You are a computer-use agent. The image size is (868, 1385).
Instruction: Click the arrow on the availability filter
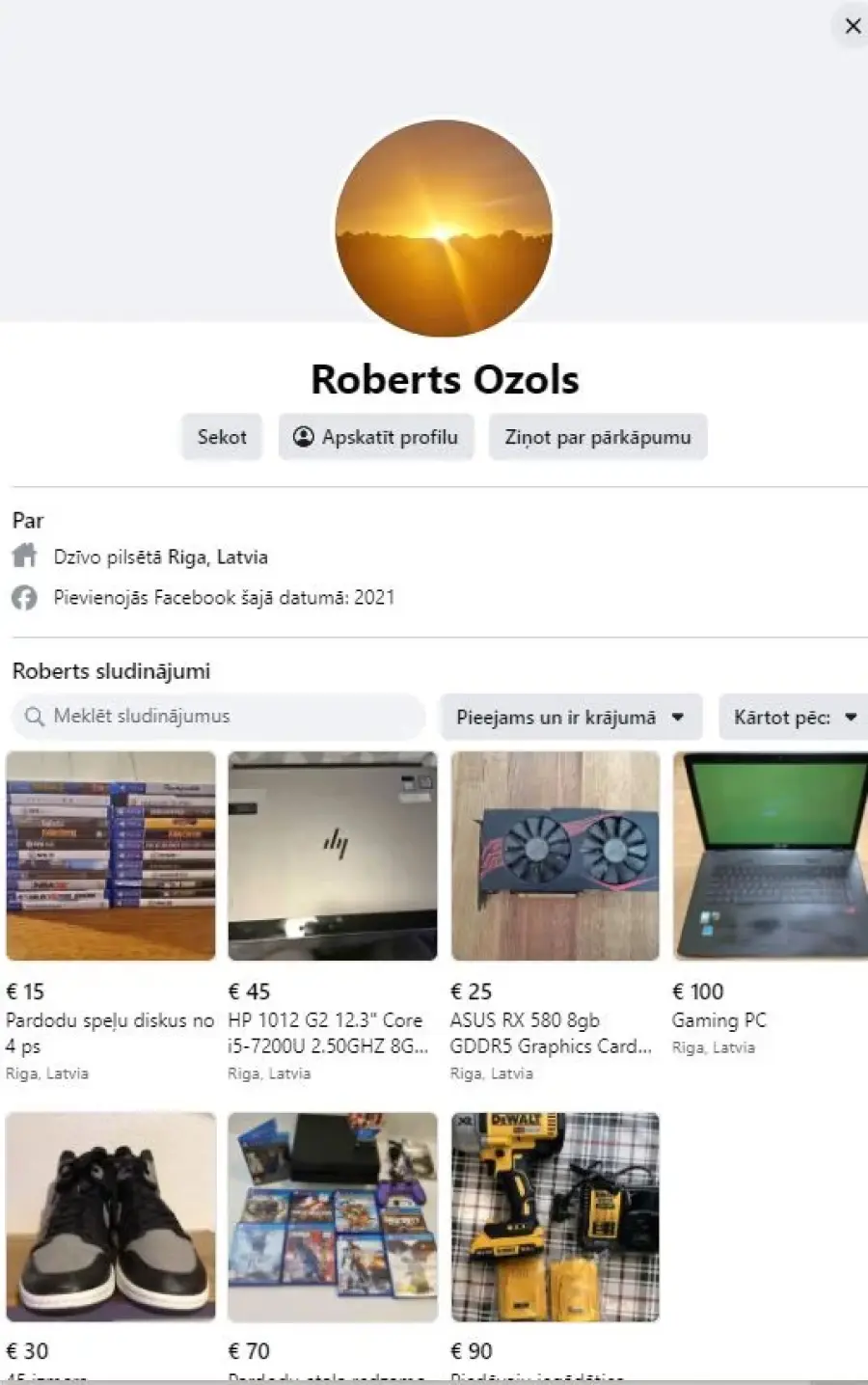click(x=677, y=717)
